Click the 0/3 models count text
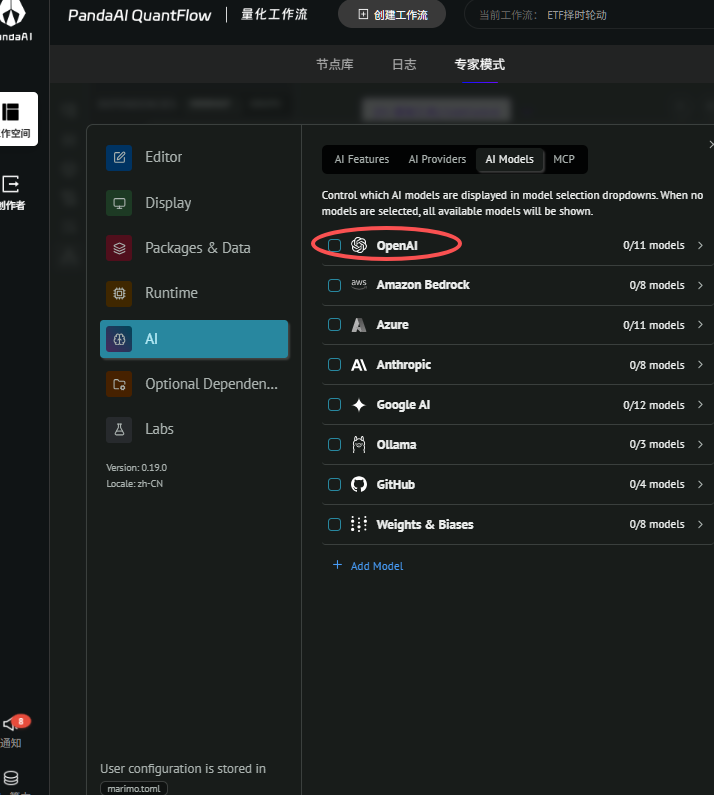 pos(657,444)
